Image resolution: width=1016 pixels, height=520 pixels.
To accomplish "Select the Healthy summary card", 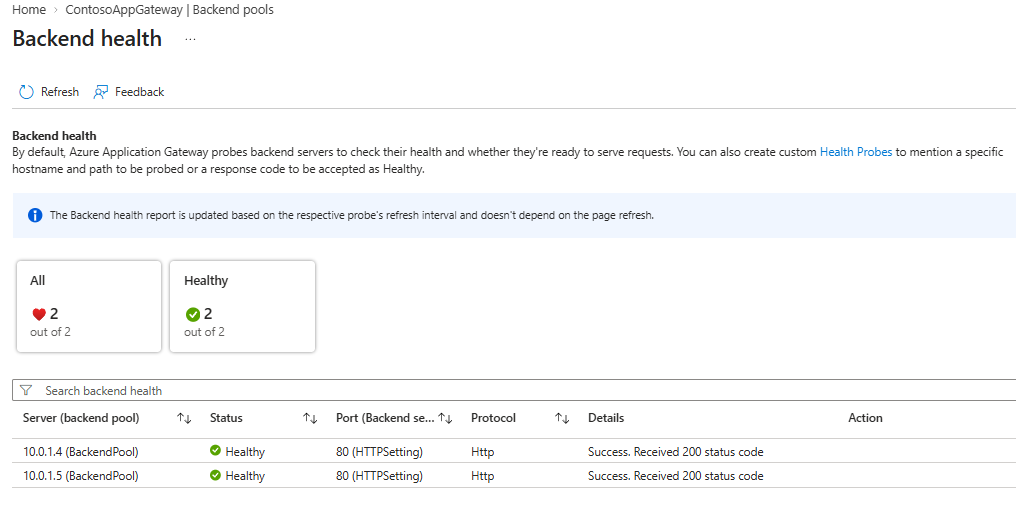I will point(242,306).
